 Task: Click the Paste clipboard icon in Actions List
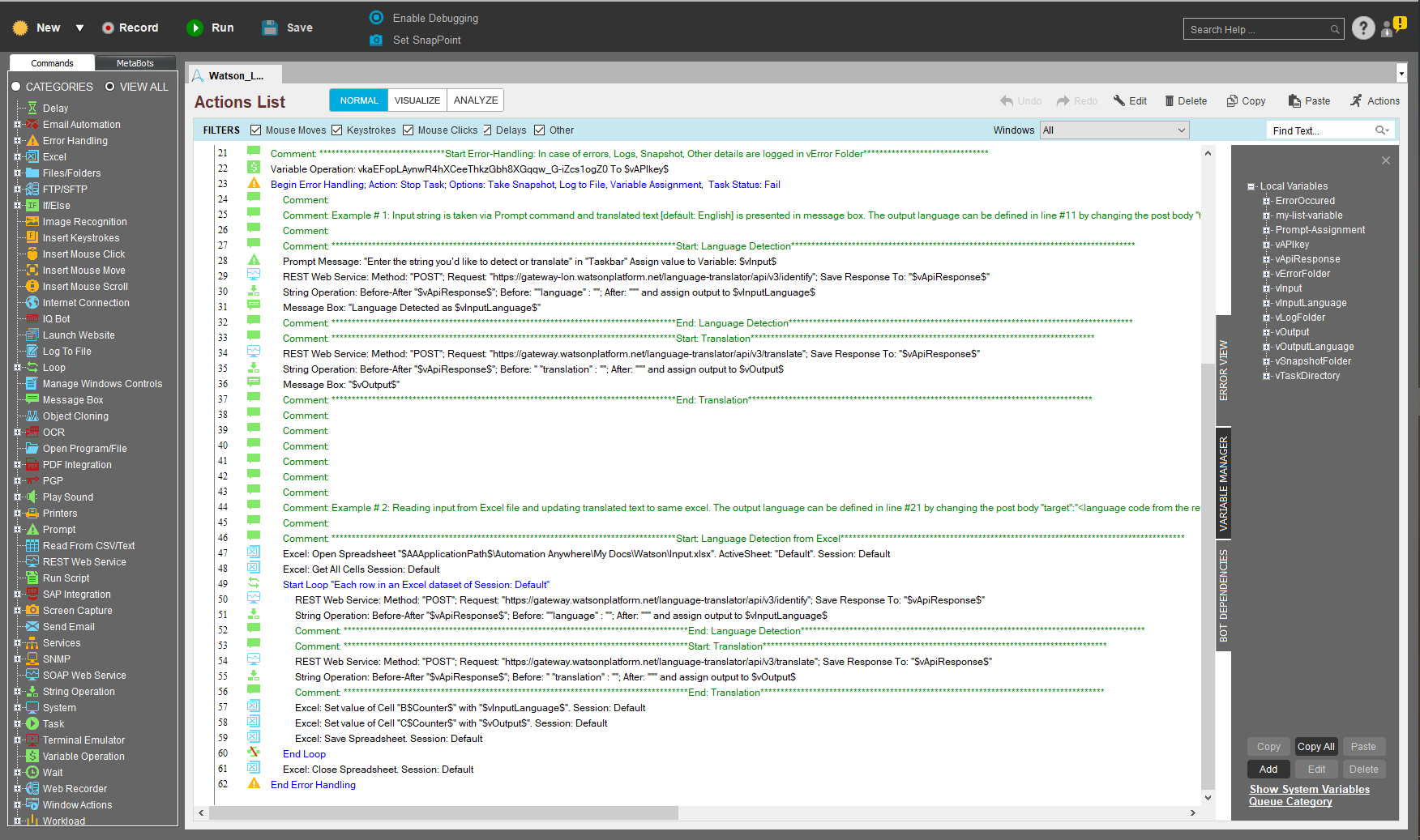[1294, 101]
